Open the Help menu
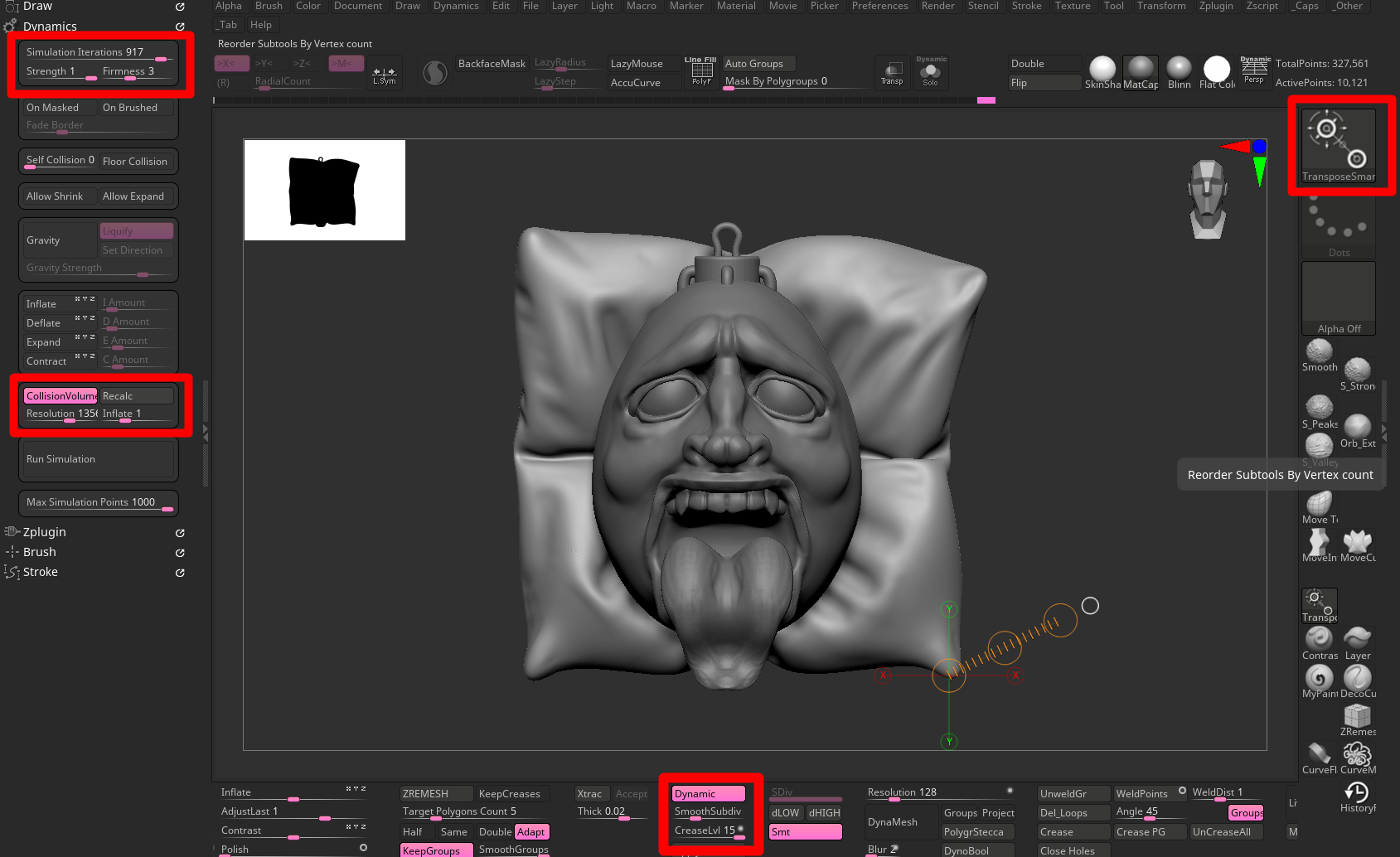This screenshot has width=1400, height=857. pyautogui.click(x=260, y=25)
